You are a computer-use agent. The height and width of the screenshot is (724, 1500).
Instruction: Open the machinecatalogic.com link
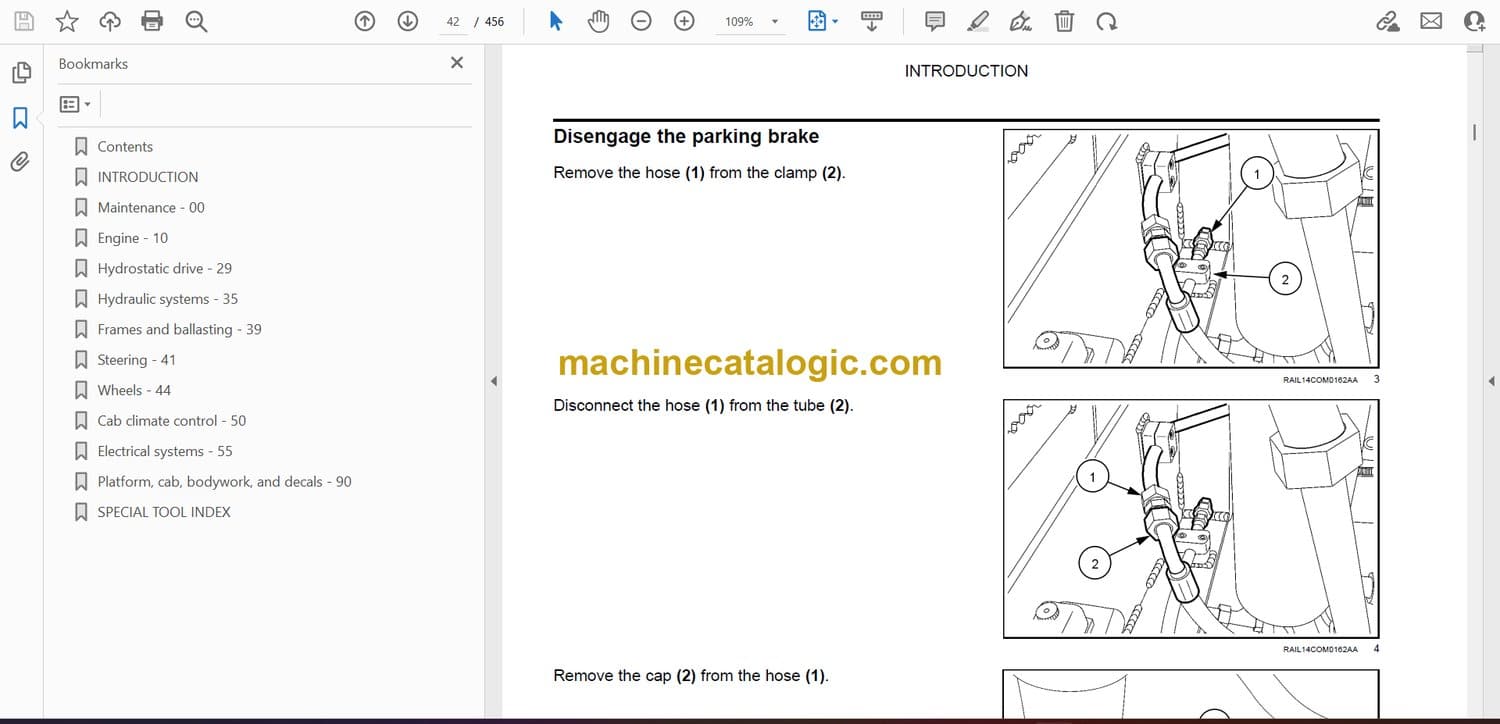749,362
